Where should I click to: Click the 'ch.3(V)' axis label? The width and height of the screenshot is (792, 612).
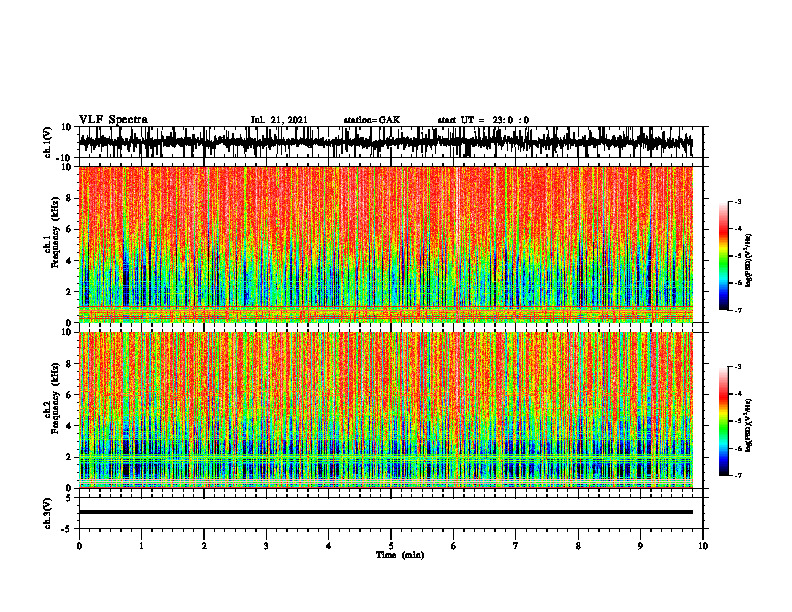tap(48, 513)
